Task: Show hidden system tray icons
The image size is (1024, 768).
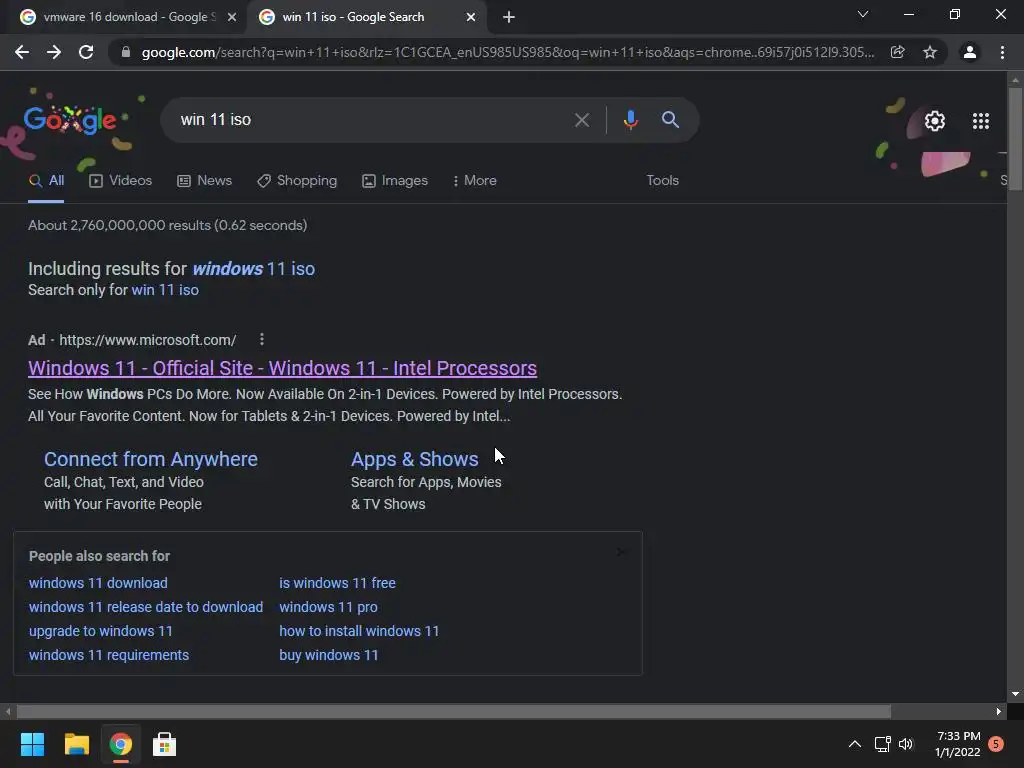Action: click(855, 744)
